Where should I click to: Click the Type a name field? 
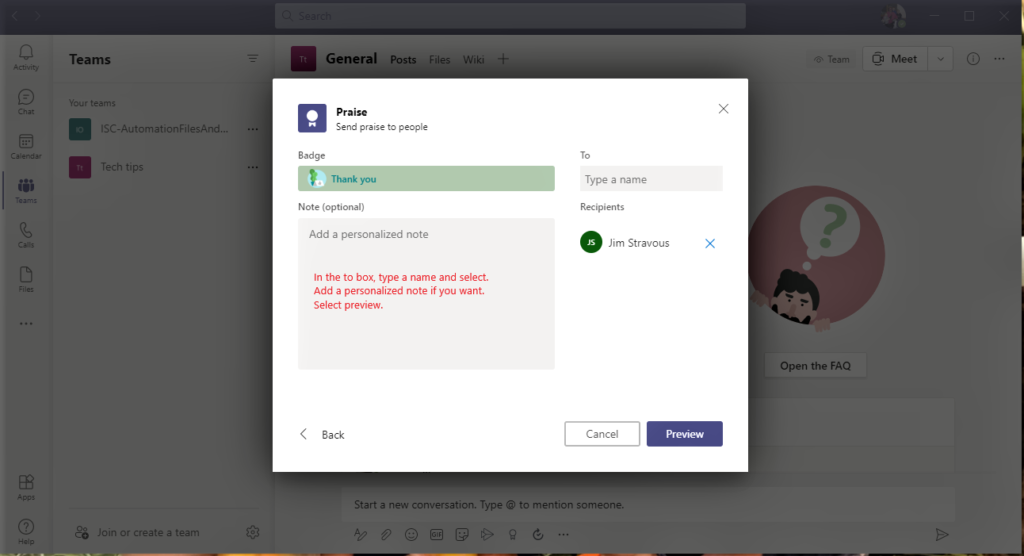pyautogui.click(x=651, y=178)
